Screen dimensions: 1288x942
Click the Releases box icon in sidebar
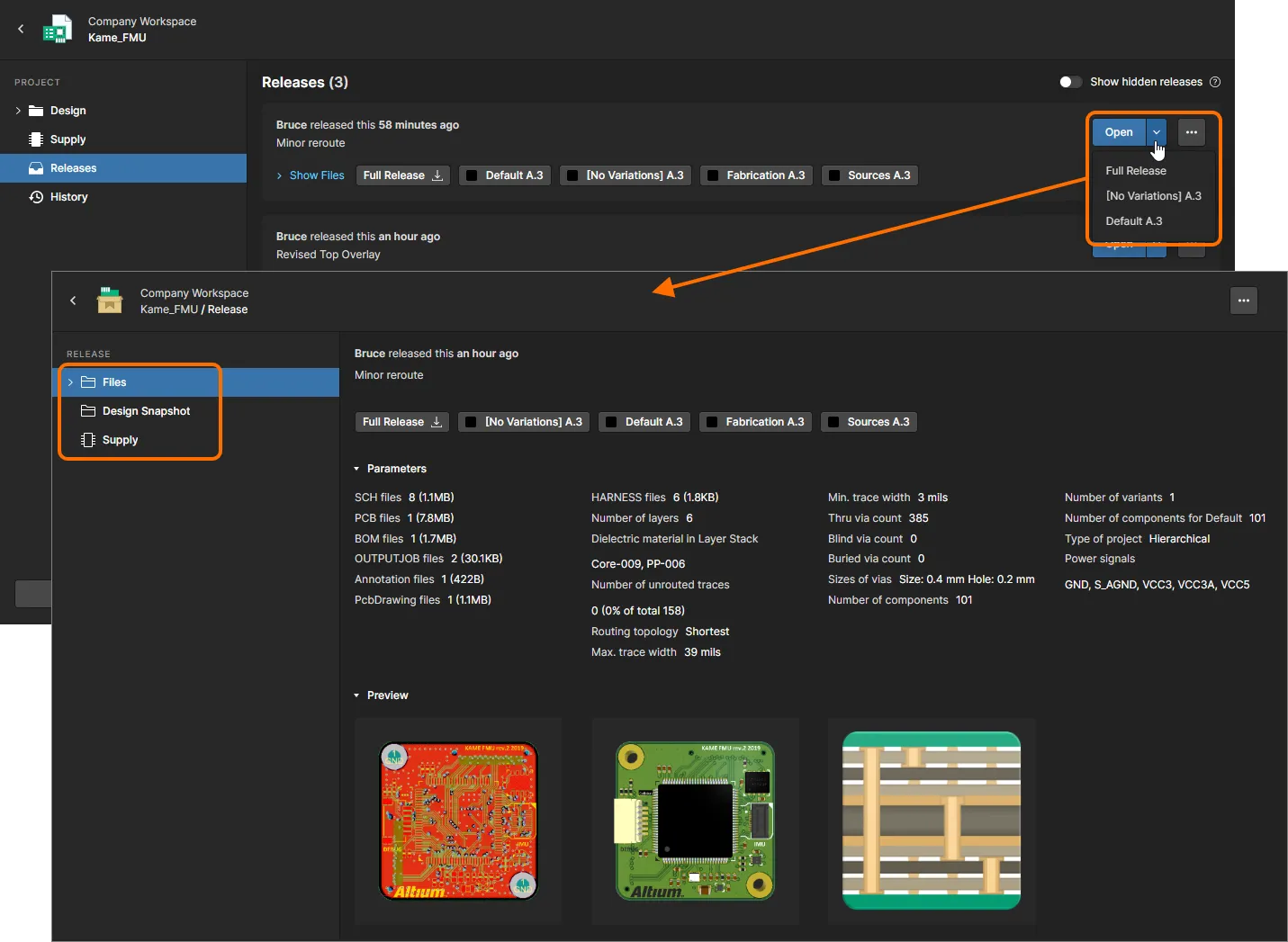pos(36,168)
